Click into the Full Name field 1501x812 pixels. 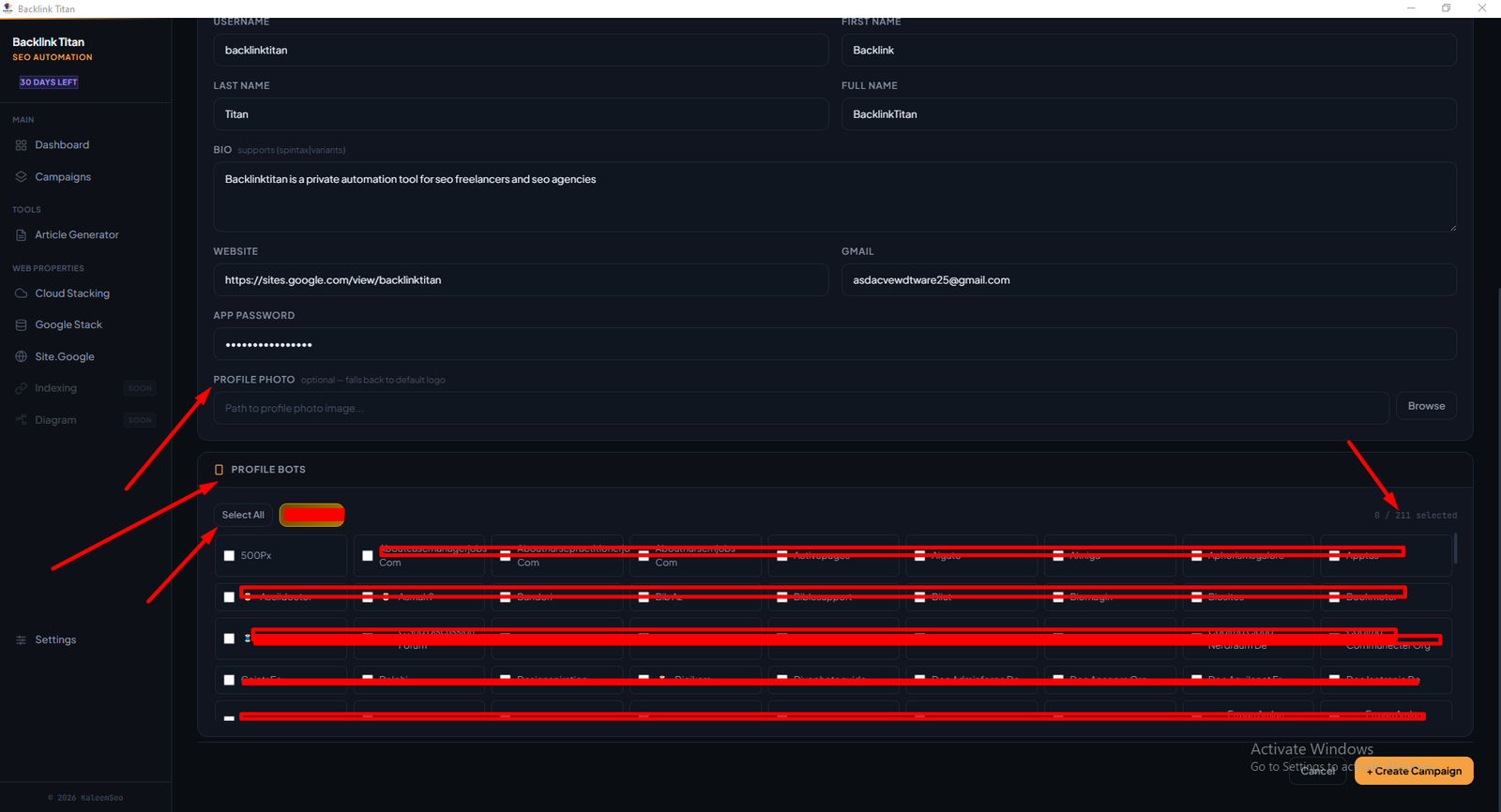click(x=1148, y=114)
